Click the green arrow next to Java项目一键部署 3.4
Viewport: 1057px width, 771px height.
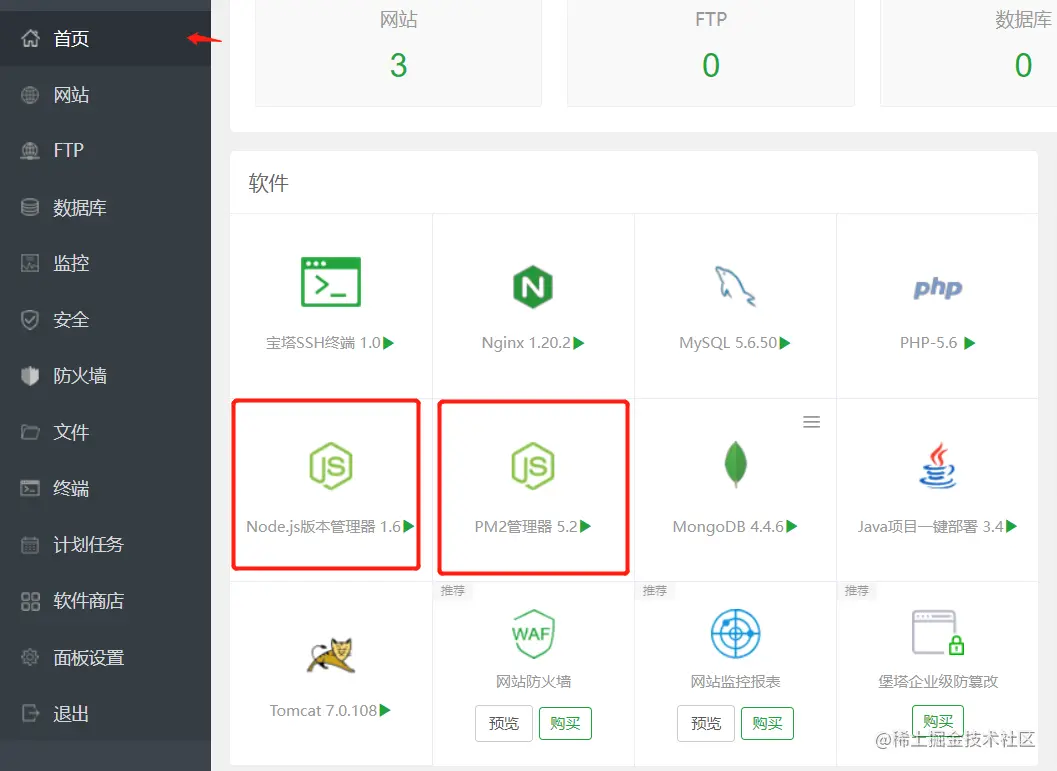1011,526
